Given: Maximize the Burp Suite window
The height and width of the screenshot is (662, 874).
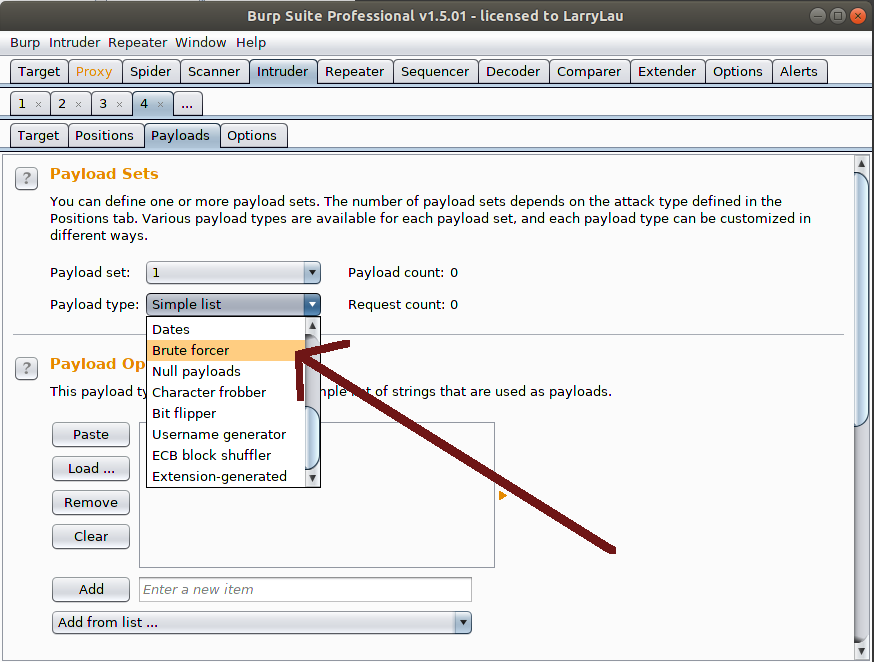Looking at the screenshot, I should coord(838,16).
